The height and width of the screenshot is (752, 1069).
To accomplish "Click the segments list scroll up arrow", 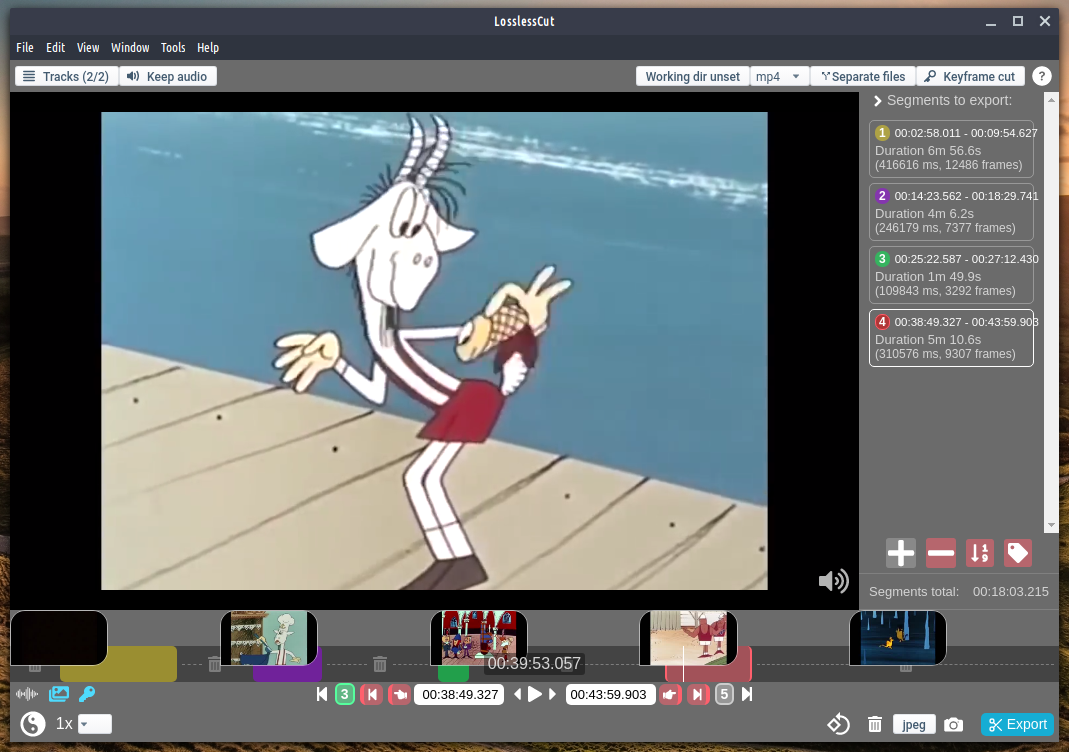I will coord(1051,100).
